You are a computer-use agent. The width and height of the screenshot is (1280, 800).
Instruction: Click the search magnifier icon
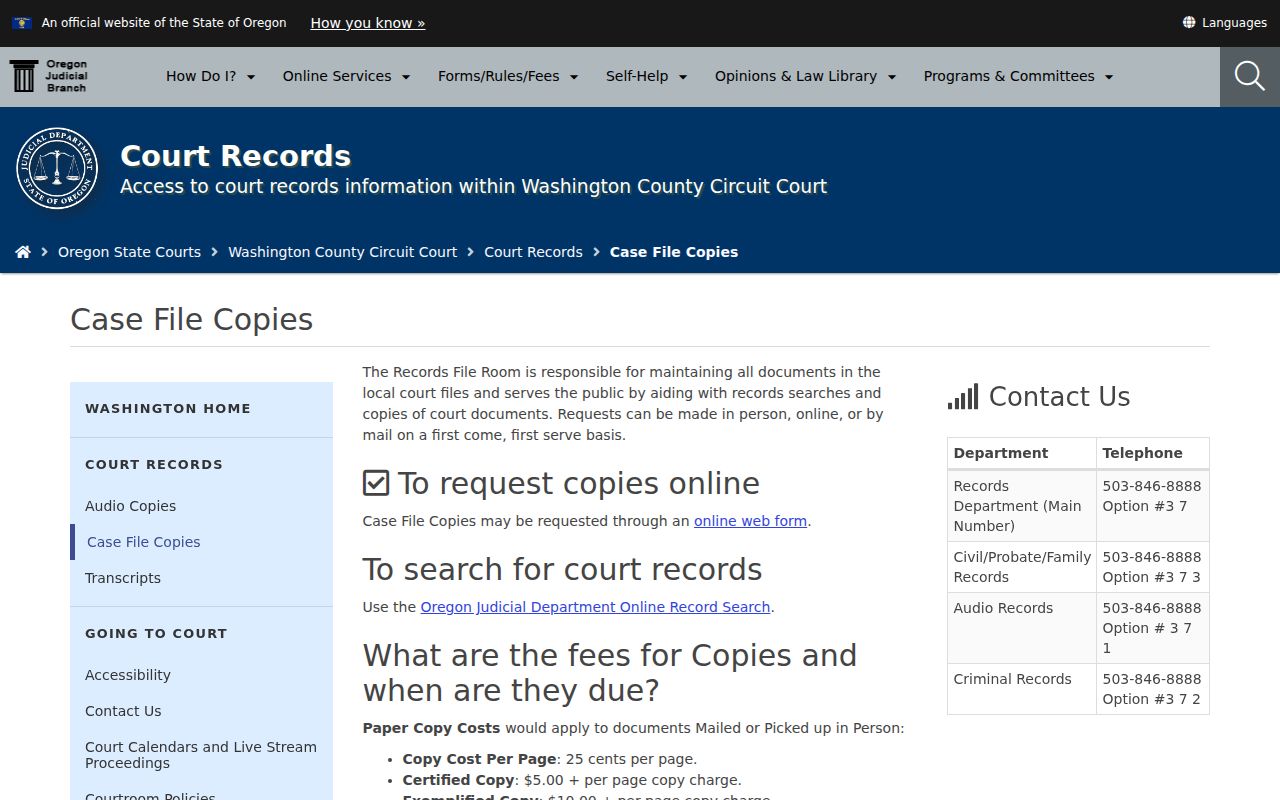(1250, 76)
